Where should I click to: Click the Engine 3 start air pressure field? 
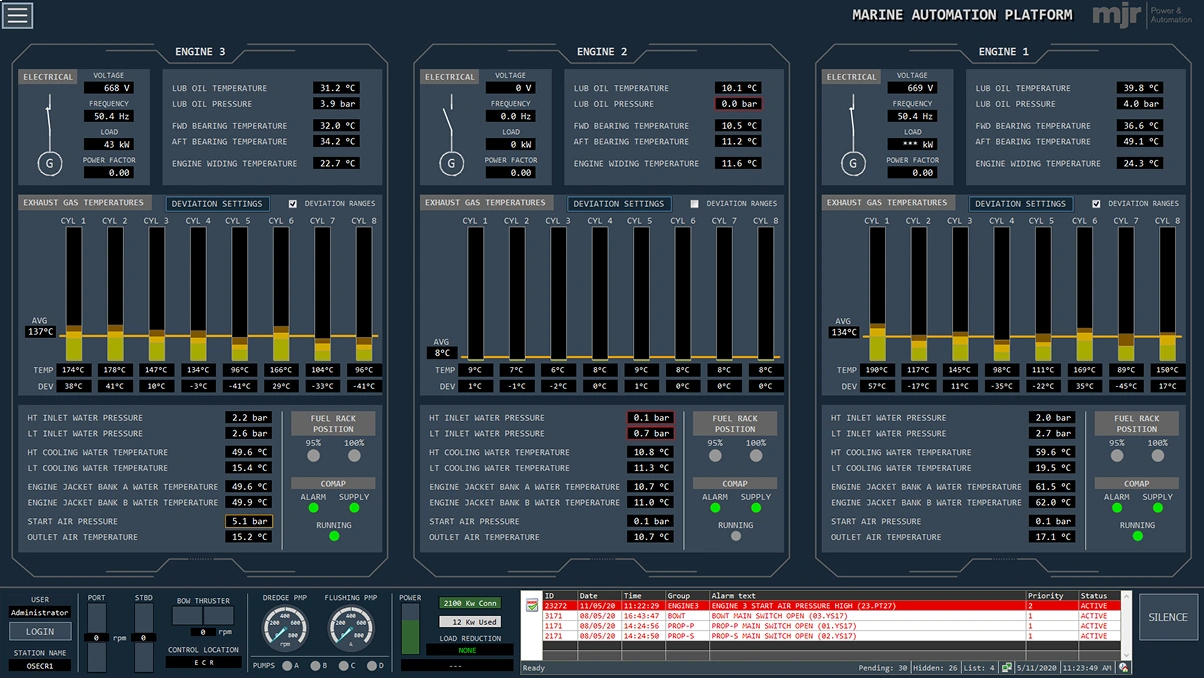[x=248, y=521]
